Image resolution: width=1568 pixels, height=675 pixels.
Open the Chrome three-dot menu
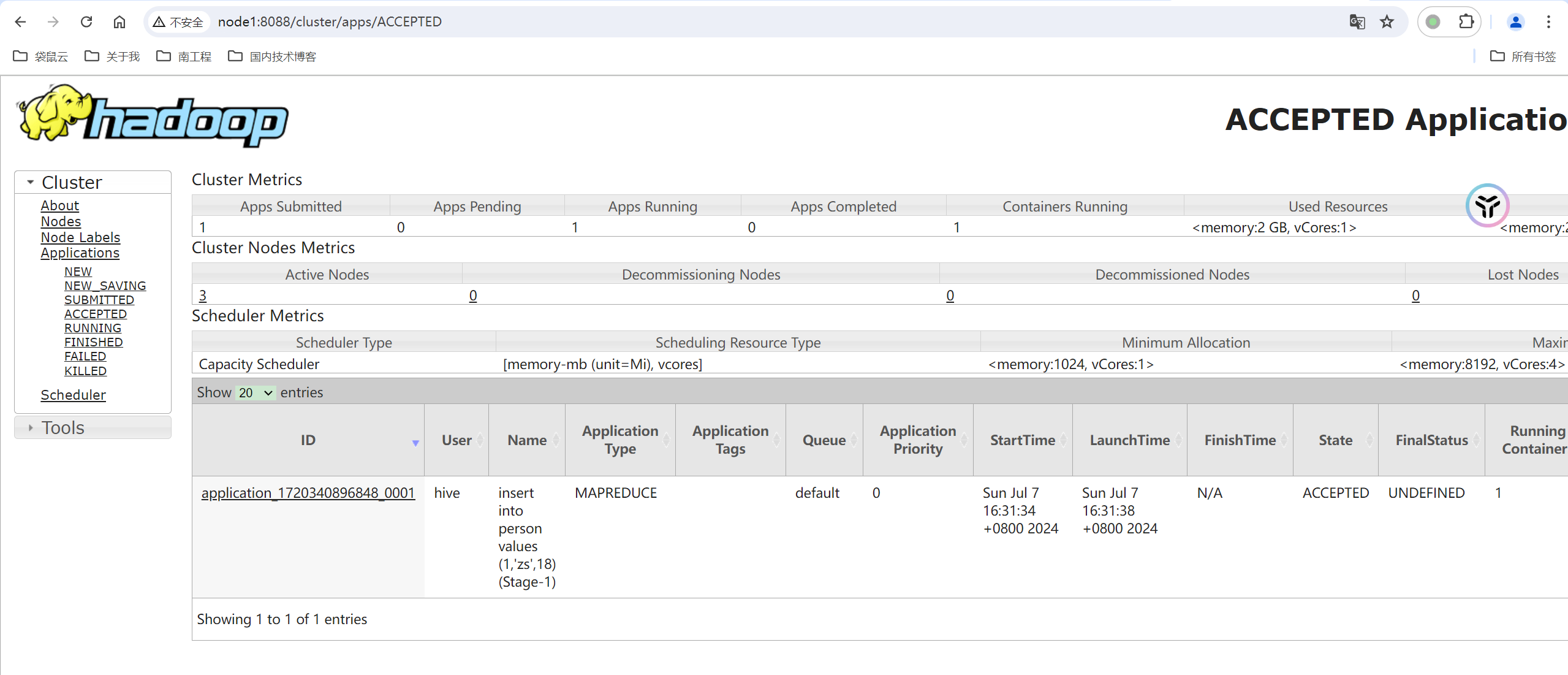point(1548,22)
